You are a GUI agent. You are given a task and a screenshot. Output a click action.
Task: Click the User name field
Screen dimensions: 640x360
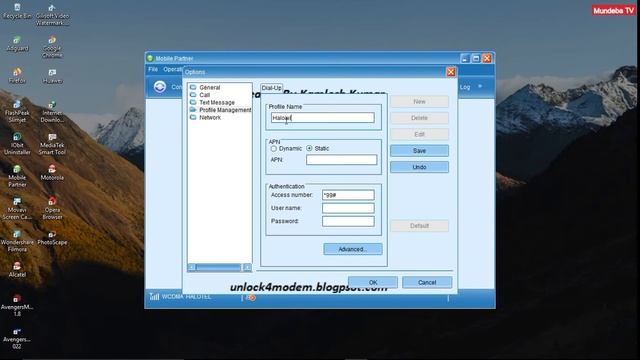pyautogui.click(x=348, y=208)
